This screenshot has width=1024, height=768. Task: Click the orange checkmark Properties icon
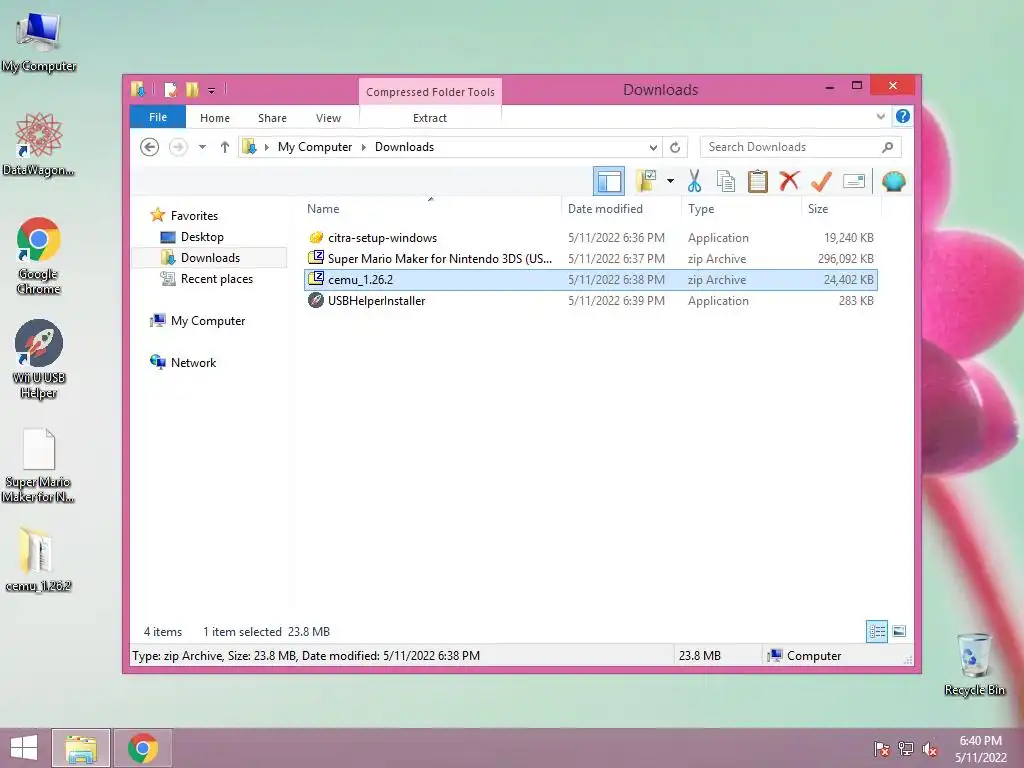[x=821, y=181]
